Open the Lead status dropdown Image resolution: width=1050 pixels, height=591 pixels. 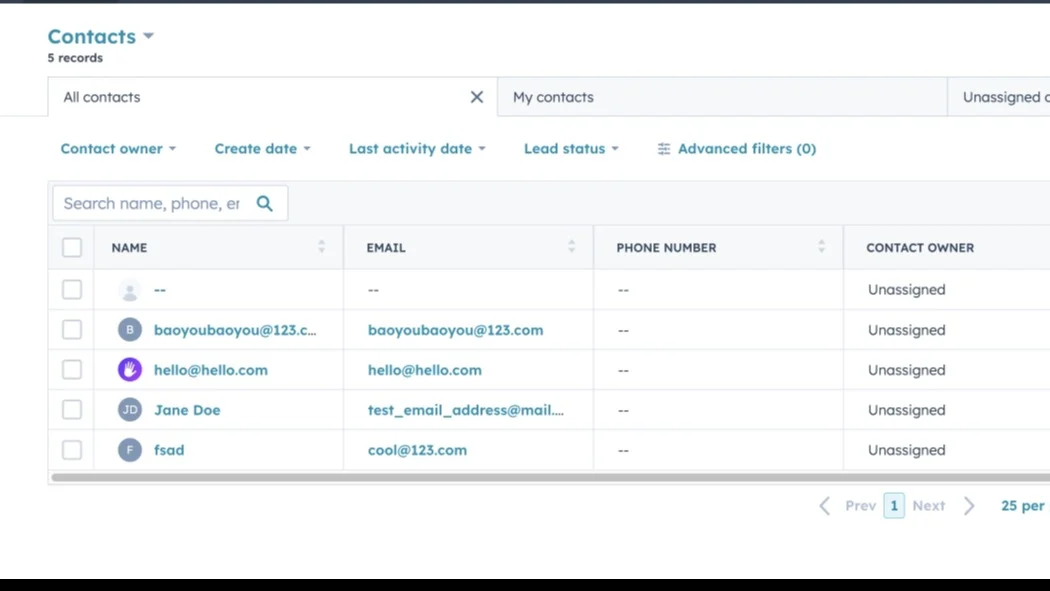pos(571,149)
